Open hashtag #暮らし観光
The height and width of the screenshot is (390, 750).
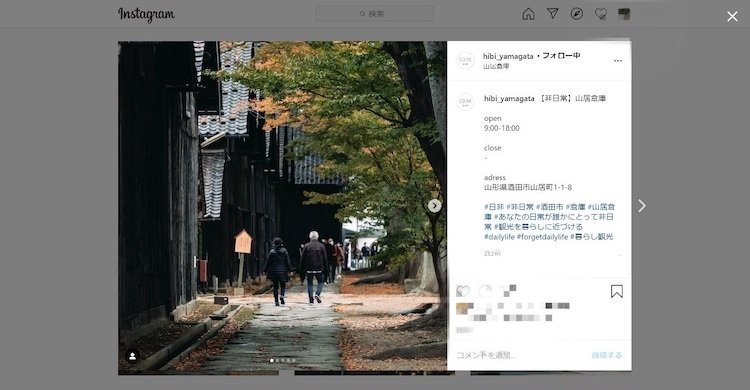[592, 237]
